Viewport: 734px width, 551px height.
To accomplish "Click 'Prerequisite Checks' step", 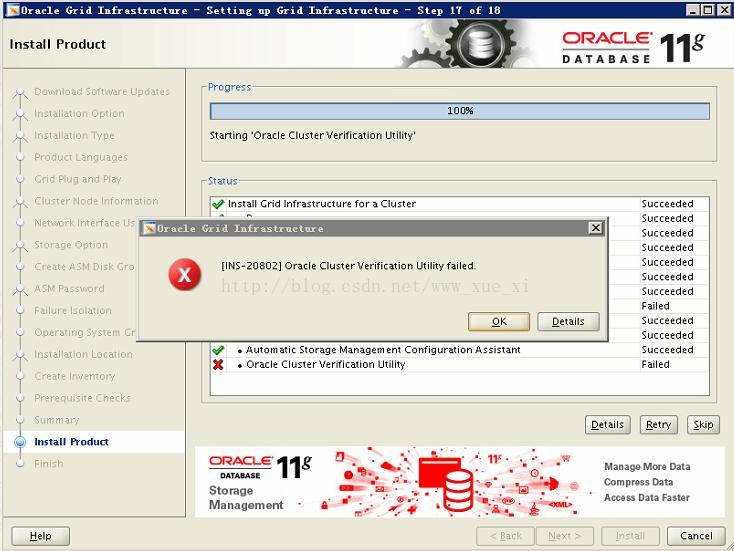I will pyautogui.click(x=82, y=398).
